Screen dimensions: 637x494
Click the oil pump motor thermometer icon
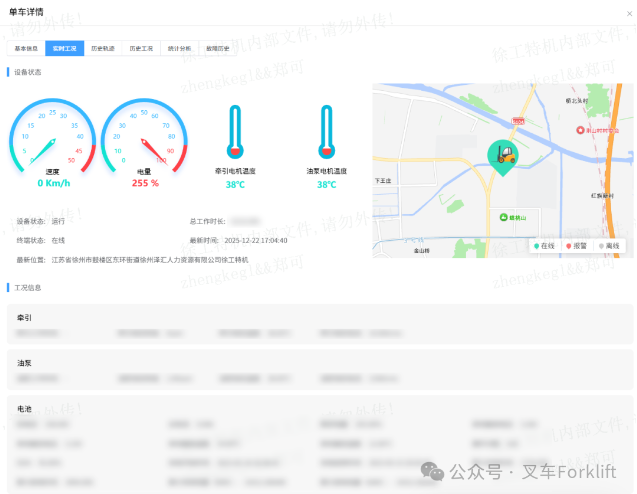[x=326, y=133]
